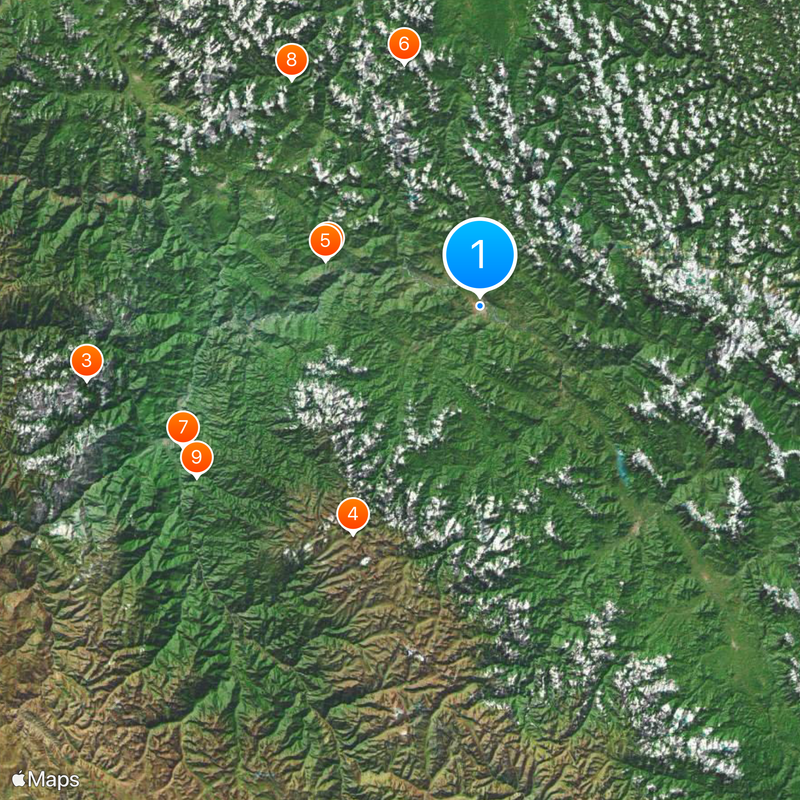
Task: Tap orange map pin number 5
Action: point(325,241)
